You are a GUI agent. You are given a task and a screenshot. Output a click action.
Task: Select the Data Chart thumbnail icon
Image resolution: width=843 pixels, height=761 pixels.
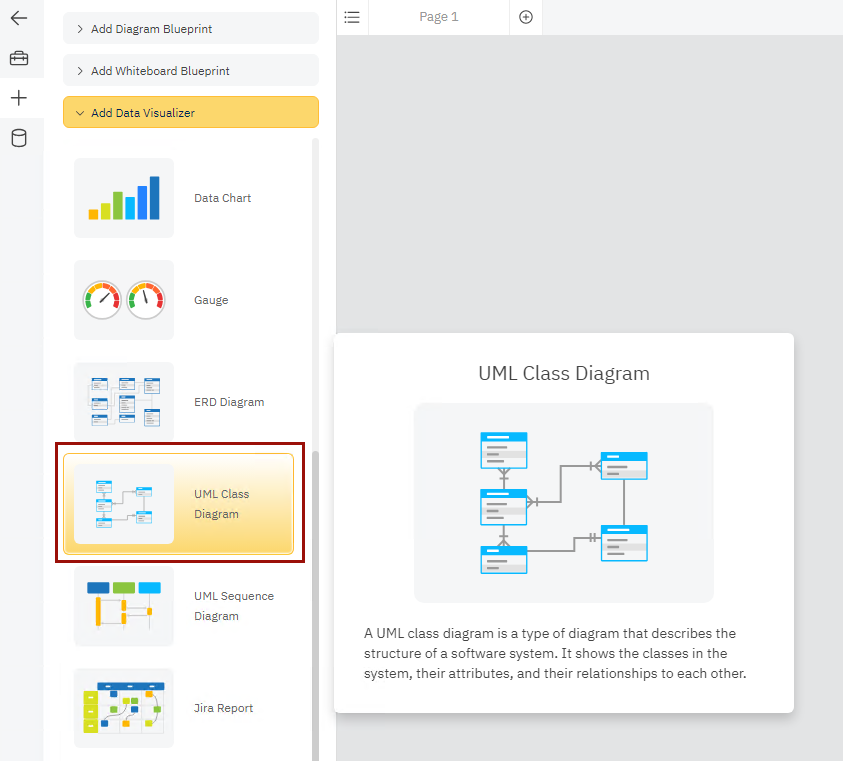[x=124, y=198]
